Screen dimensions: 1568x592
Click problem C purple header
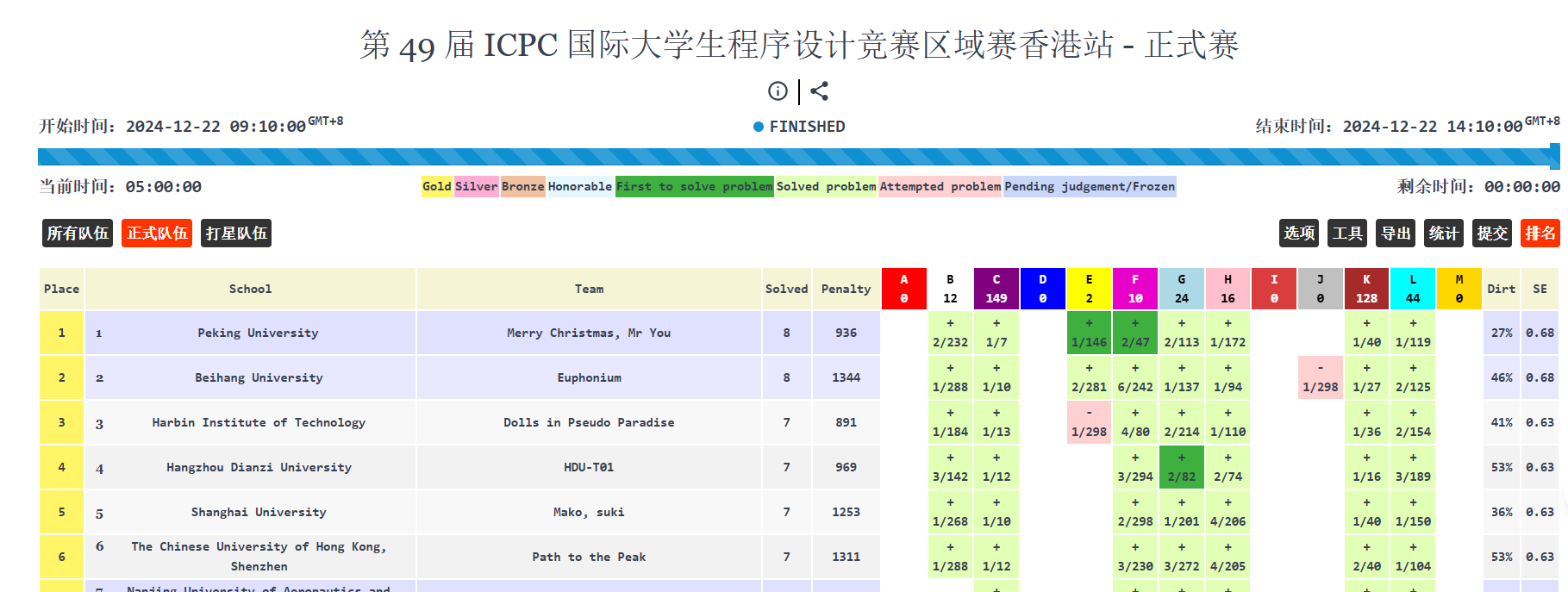(996, 289)
